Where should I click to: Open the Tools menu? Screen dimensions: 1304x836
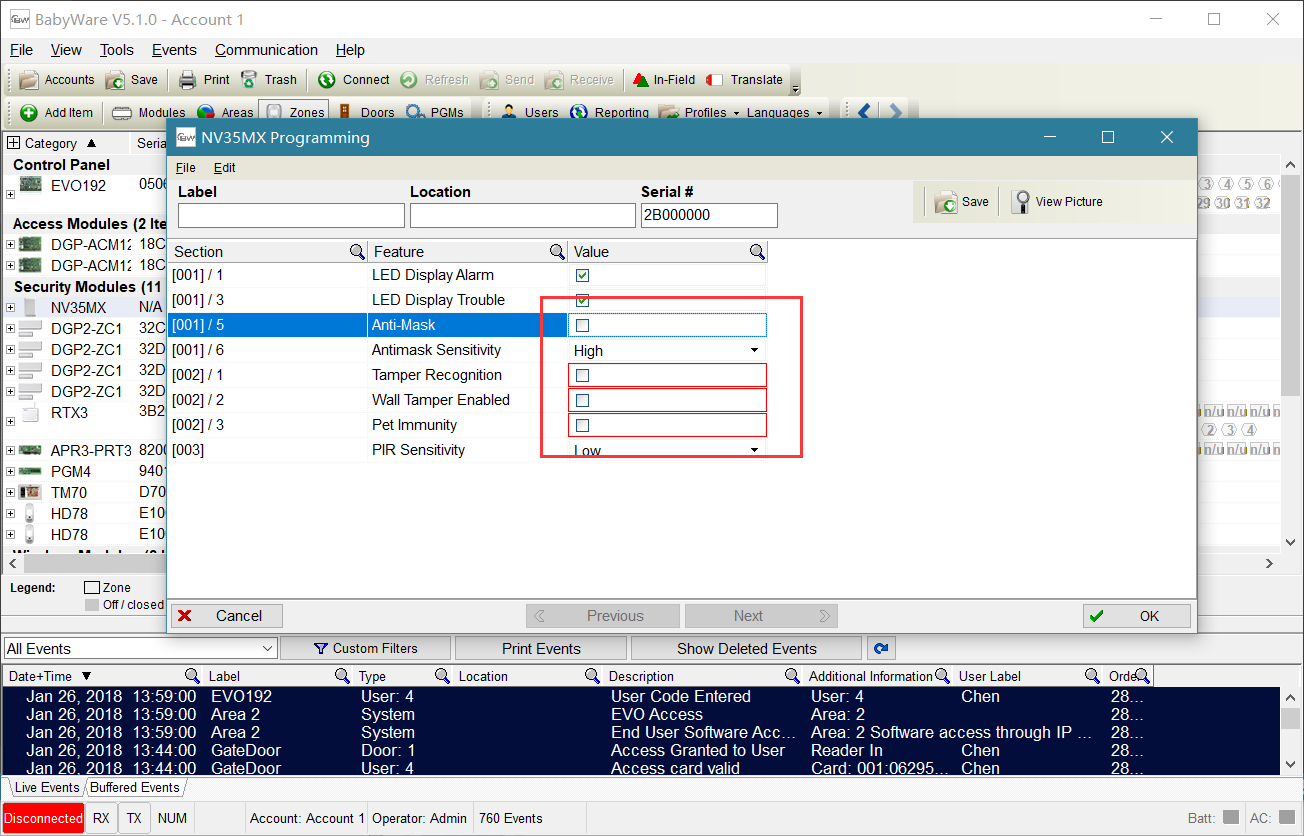[117, 50]
